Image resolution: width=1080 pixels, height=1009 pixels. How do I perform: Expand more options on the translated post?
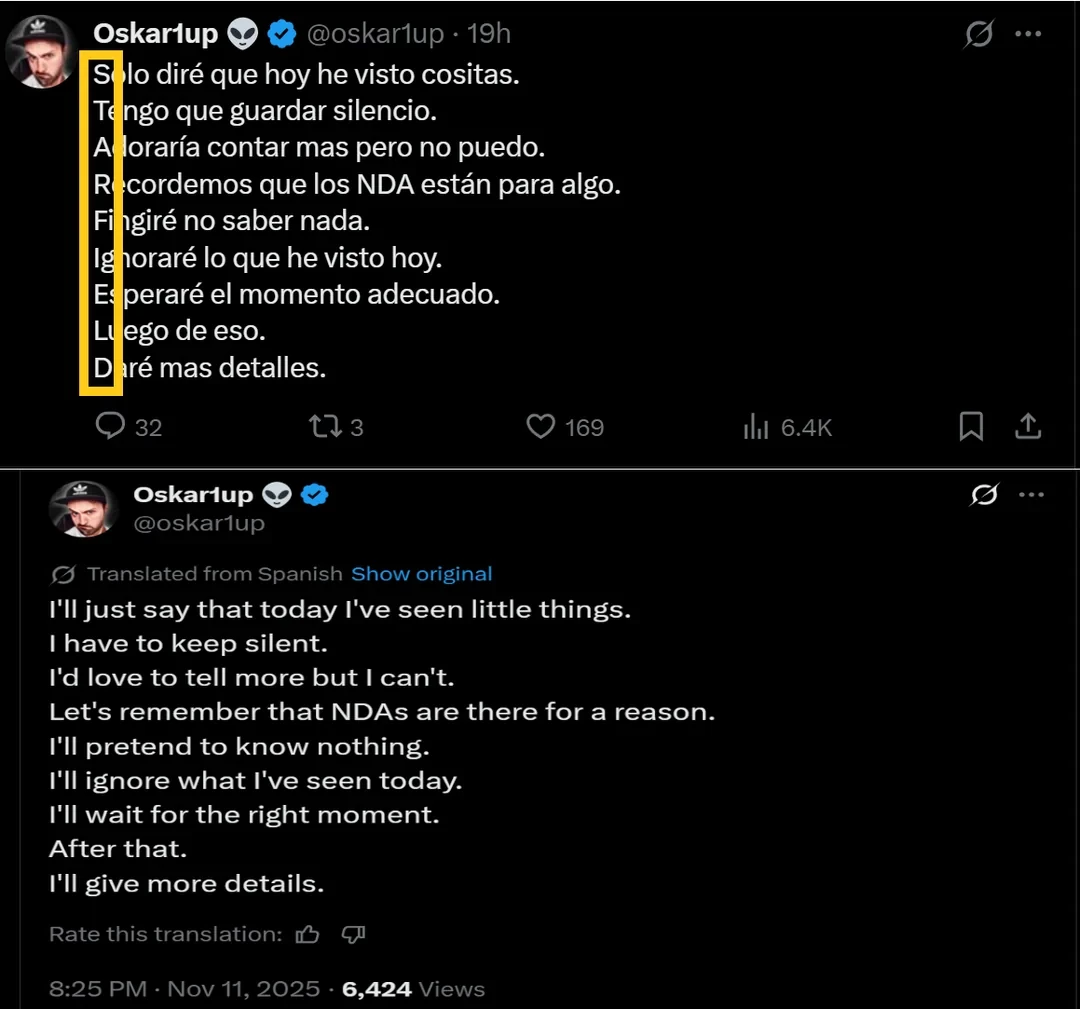tap(1030, 495)
